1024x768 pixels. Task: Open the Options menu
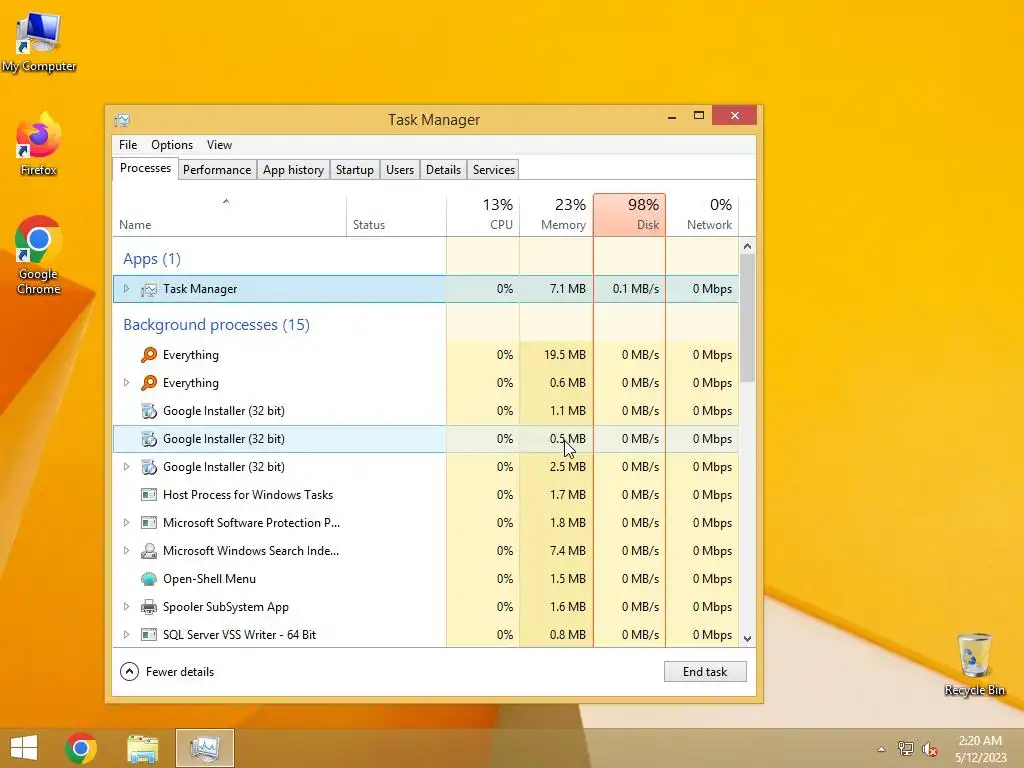pyautogui.click(x=172, y=145)
